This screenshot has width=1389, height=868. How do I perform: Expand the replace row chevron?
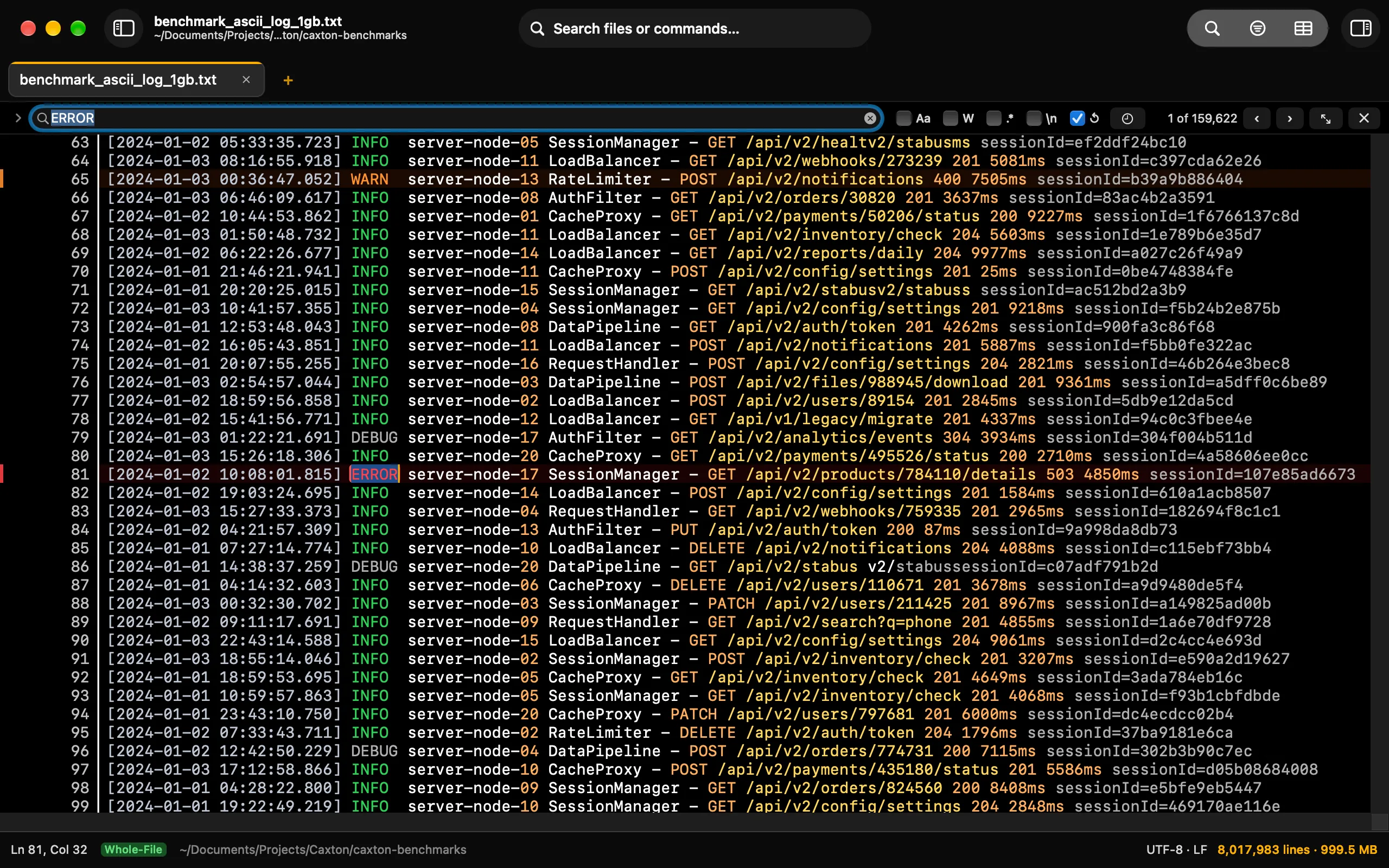pyautogui.click(x=18, y=118)
